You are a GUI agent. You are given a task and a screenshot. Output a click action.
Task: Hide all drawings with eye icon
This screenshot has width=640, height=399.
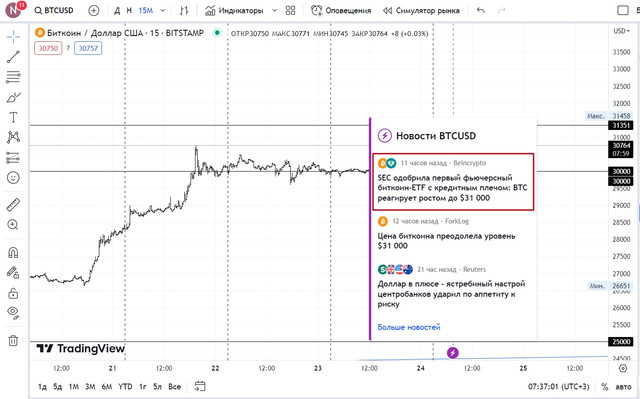pos(13,312)
